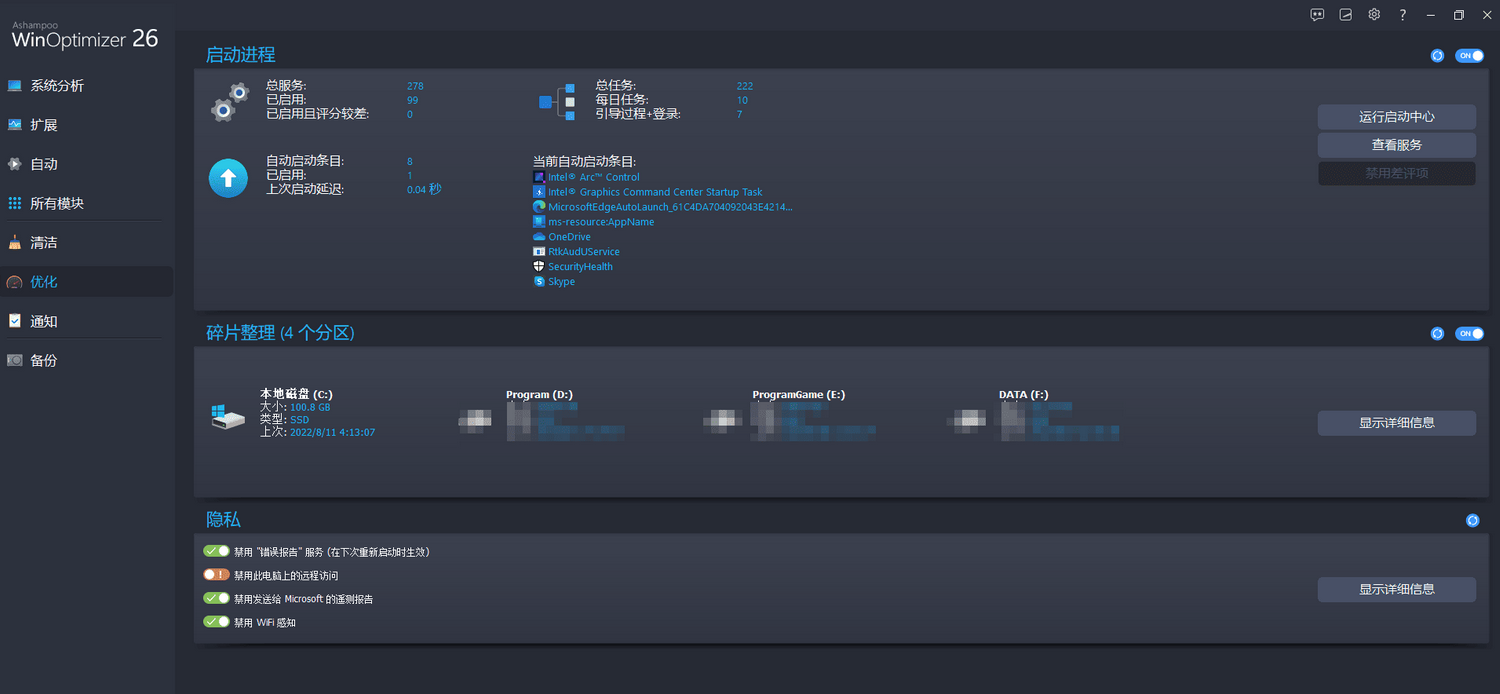Click the date 2022/8/11 4:13:07

point(332,432)
